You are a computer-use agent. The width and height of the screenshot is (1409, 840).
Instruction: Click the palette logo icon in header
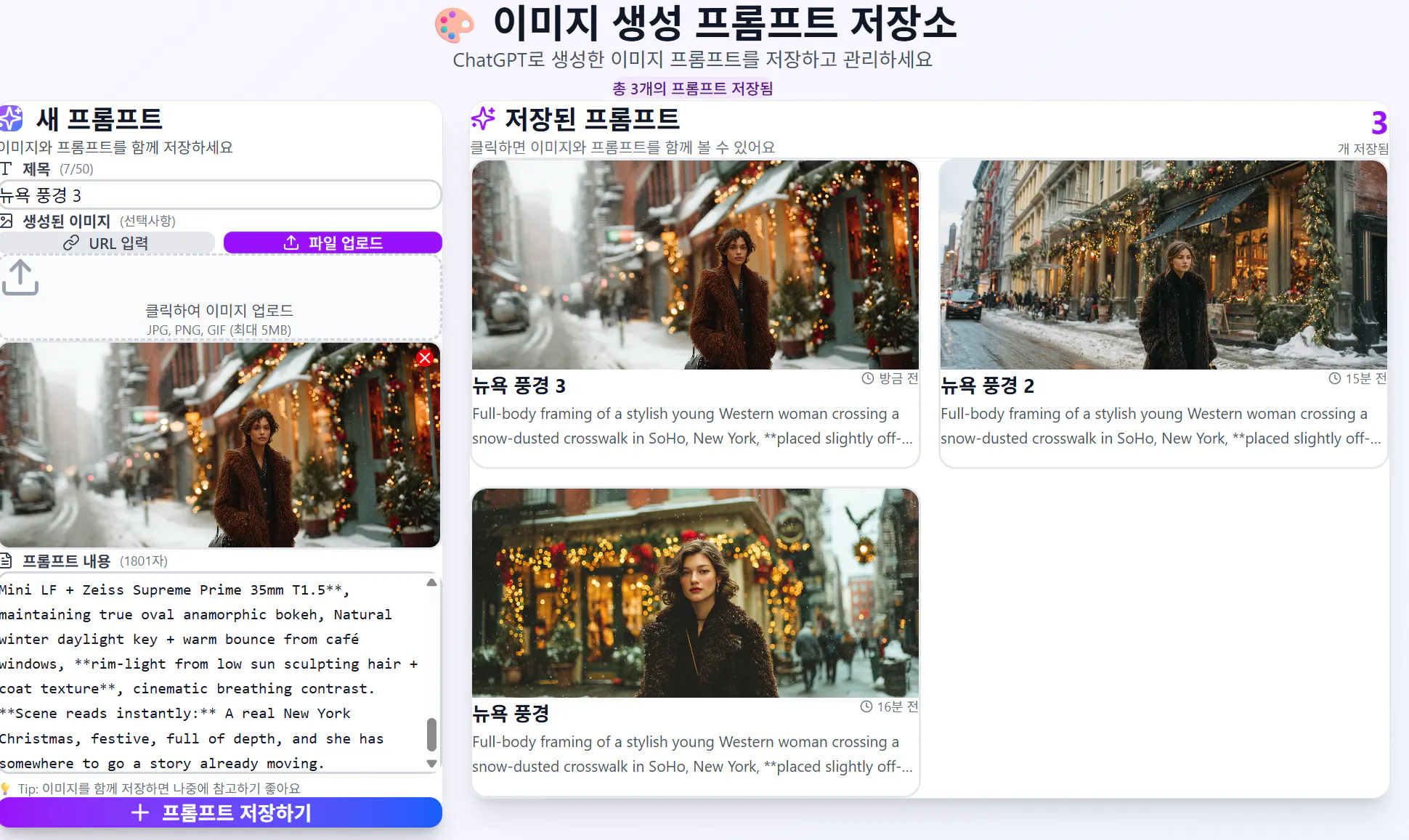(x=455, y=25)
